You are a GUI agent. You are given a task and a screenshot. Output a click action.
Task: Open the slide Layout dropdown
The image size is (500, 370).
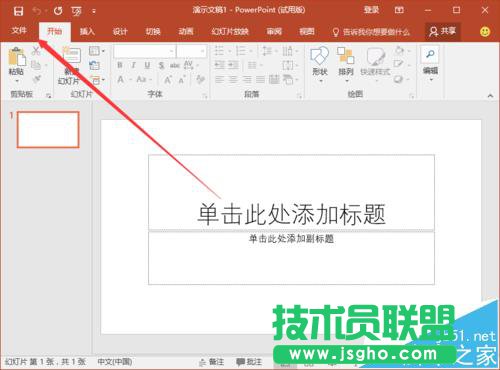point(97,51)
